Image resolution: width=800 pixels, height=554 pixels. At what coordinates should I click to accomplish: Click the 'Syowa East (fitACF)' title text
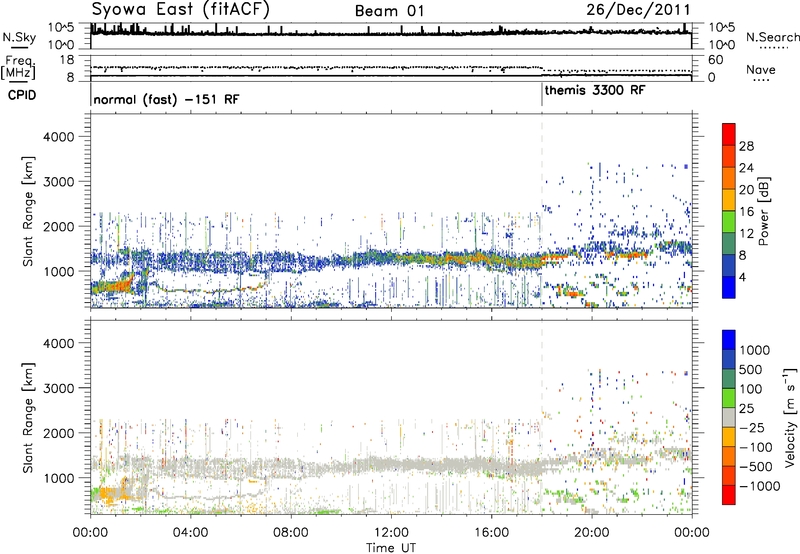[x=181, y=9]
